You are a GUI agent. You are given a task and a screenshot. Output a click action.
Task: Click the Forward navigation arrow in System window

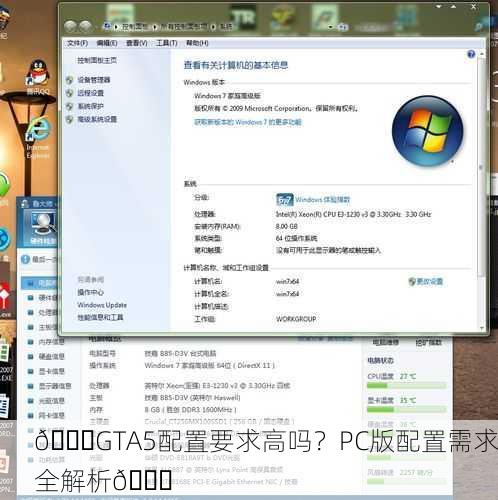[85, 26]
